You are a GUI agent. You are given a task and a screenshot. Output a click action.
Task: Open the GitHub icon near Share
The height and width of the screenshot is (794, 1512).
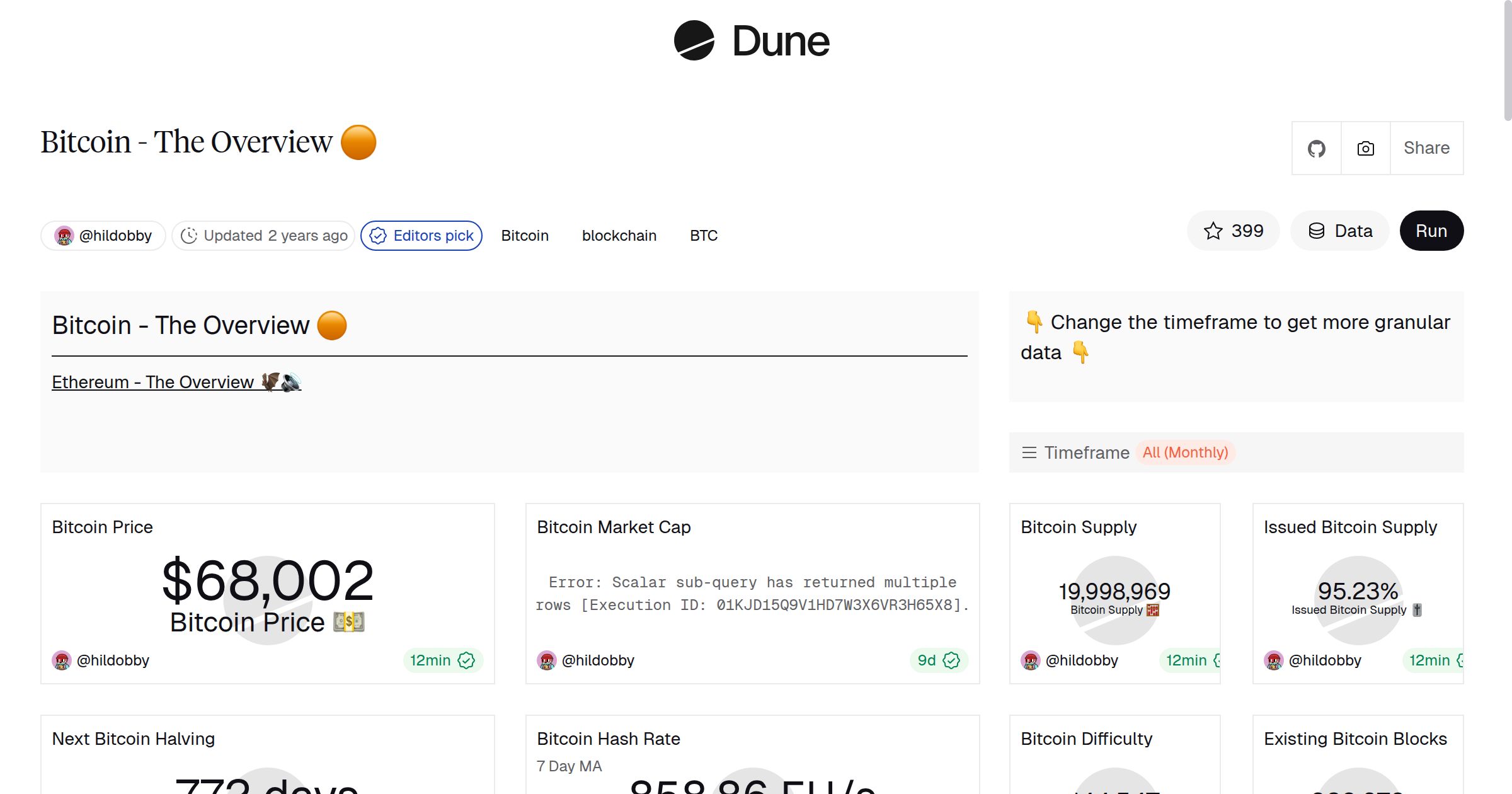[1316, 148]
